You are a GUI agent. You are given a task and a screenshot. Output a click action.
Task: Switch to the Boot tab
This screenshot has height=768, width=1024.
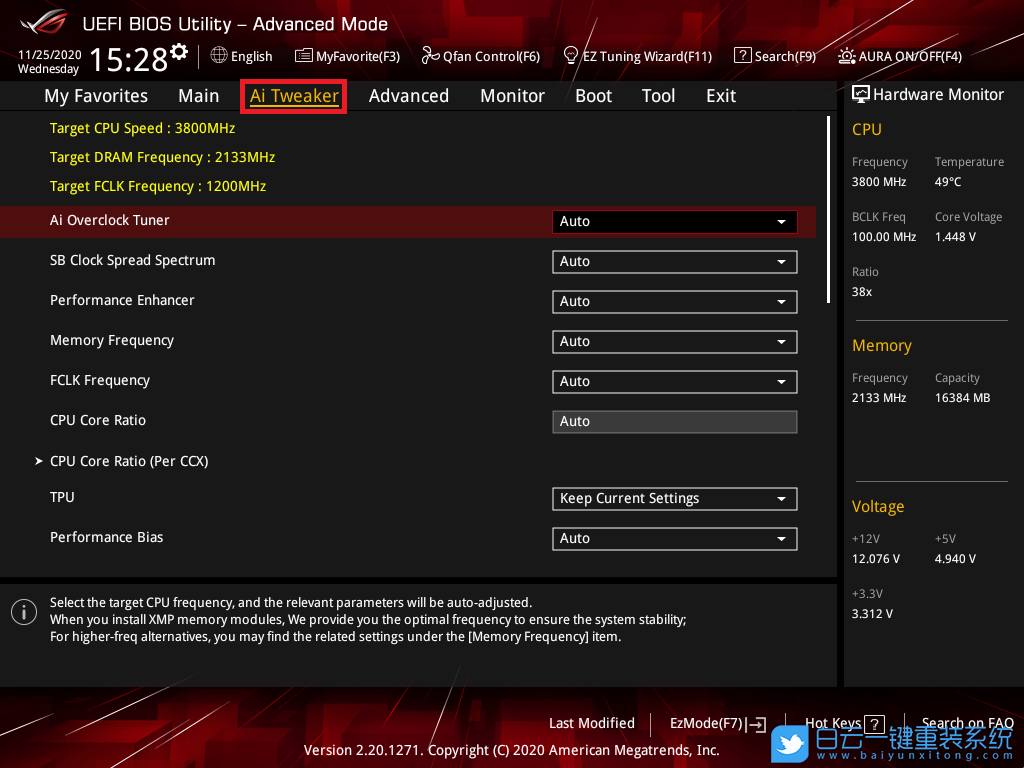coord(593,96)
